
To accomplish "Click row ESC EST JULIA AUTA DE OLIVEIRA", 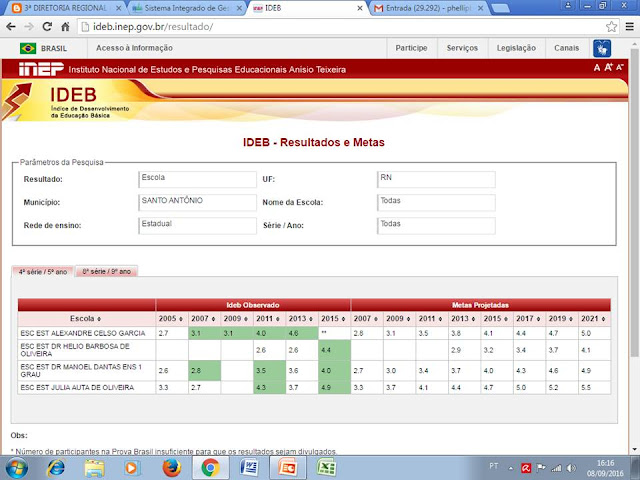I will (x=314, y=387).
